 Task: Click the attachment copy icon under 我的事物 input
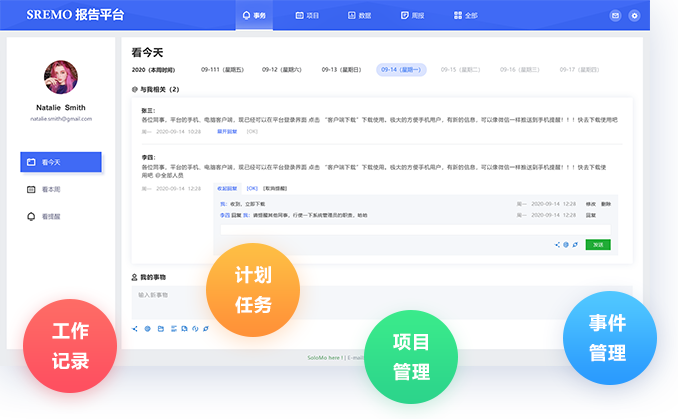tap(185, 329)
